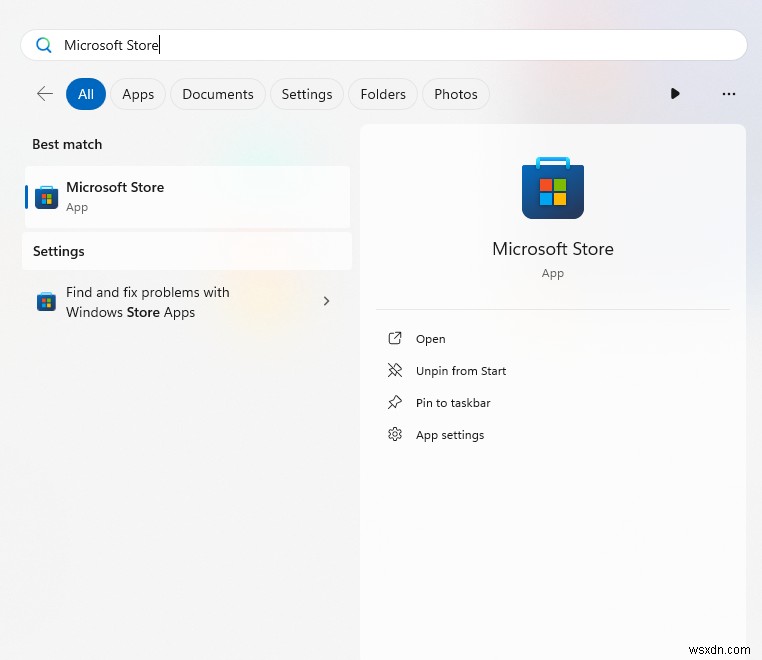Viewport: 762px width, 660px height.
Task: Go back using the left arrow
Action: [45, 93]
